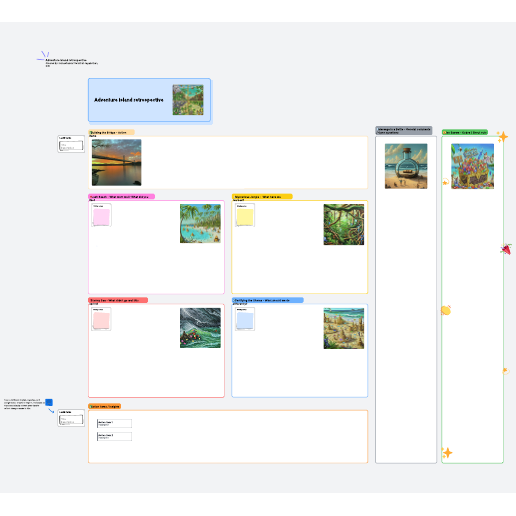Screen dimensions: 516x516
Task: Open the sandcastles image
Action: [x=344, y=328]
